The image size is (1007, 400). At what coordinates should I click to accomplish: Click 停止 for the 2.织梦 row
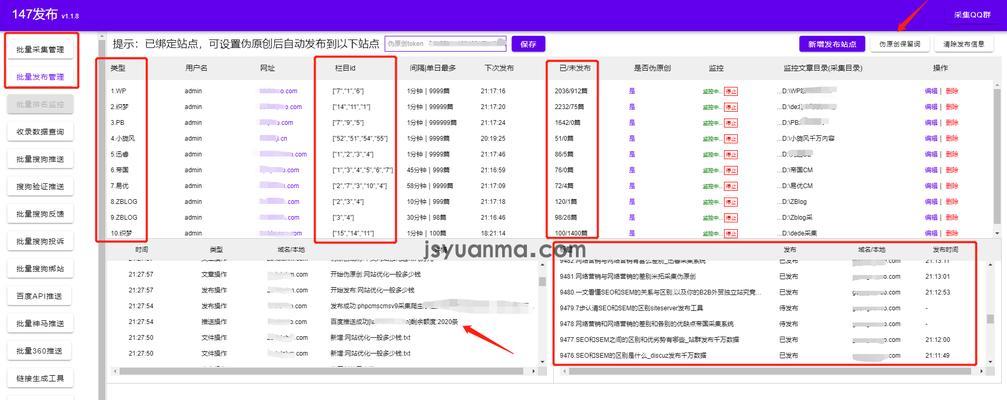tap(731, 107)
